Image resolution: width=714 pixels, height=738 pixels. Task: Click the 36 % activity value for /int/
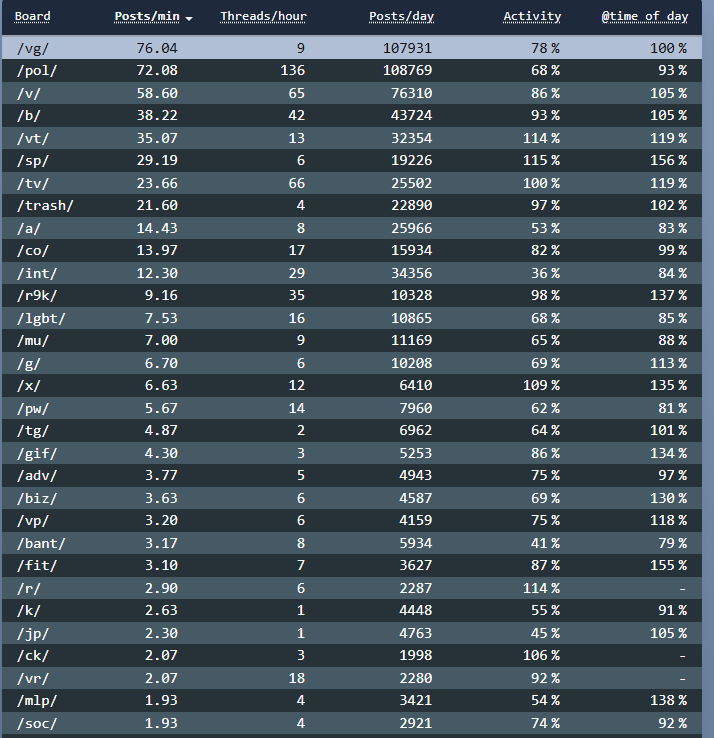coord(546,273)
